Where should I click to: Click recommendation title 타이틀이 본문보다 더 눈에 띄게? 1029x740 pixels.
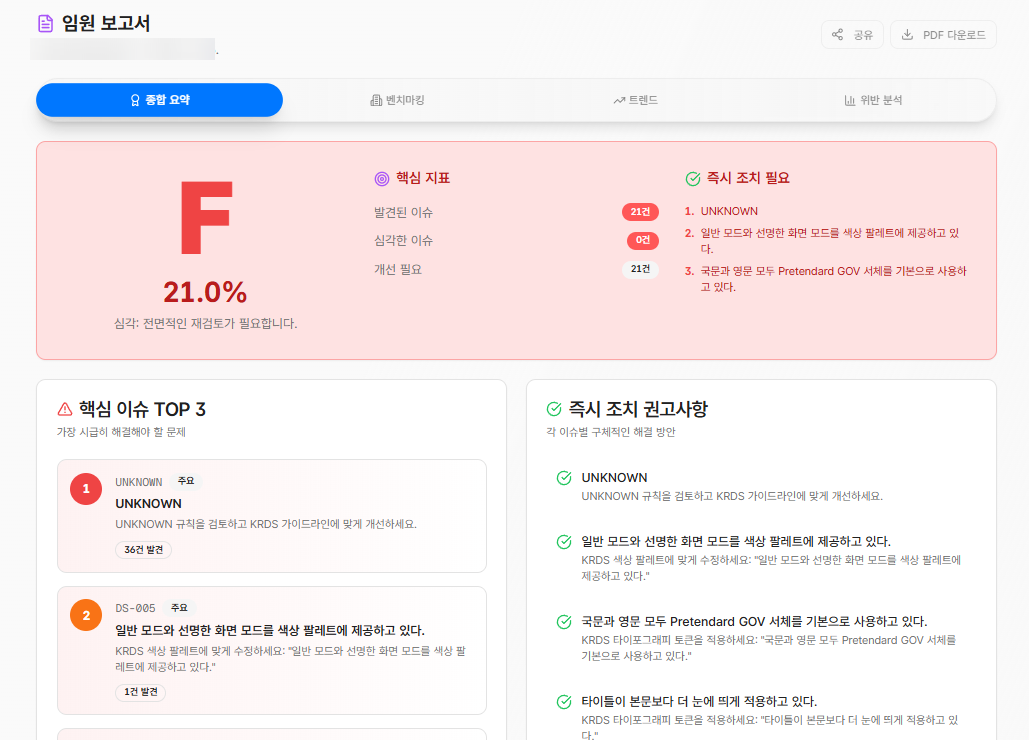click(699, 702)
